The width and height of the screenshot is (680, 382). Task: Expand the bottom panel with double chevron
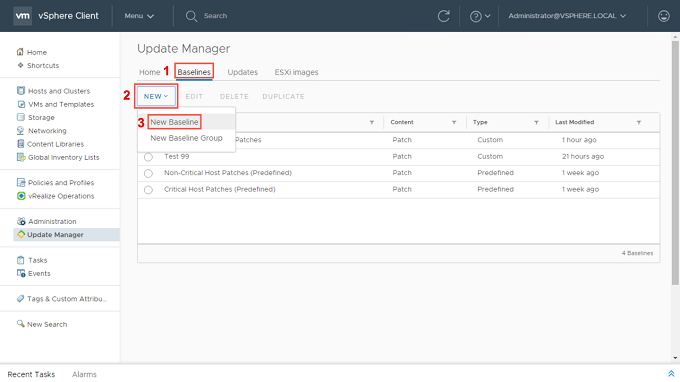[671, 374]
